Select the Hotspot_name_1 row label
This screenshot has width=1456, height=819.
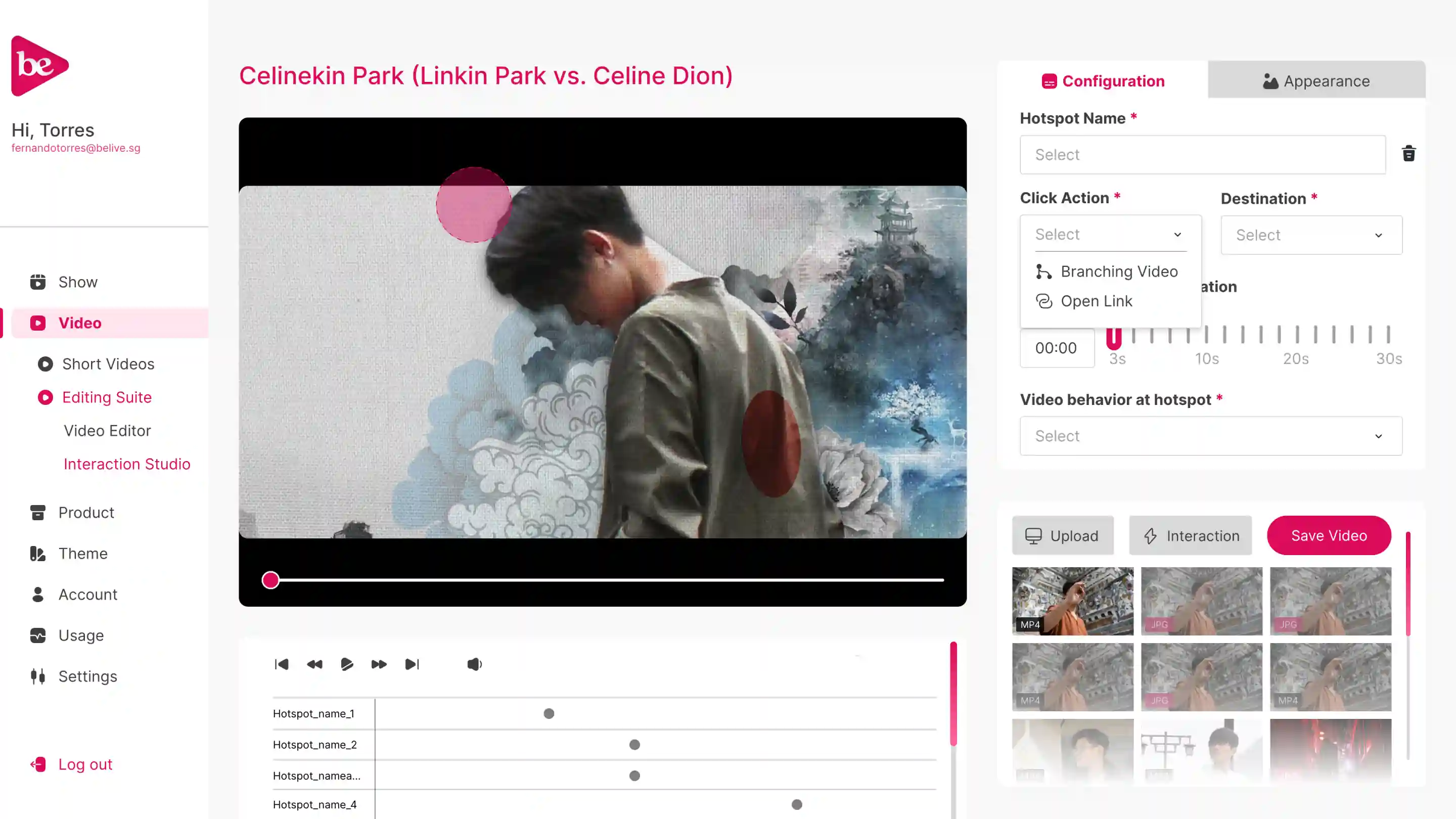(x=313, y=713)
